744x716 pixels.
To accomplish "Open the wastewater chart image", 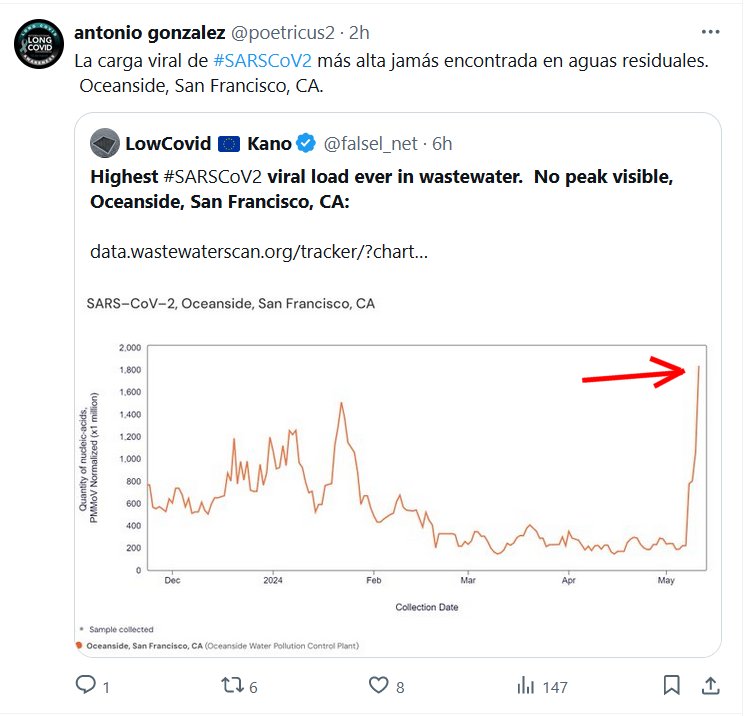I will click(400, 470).
